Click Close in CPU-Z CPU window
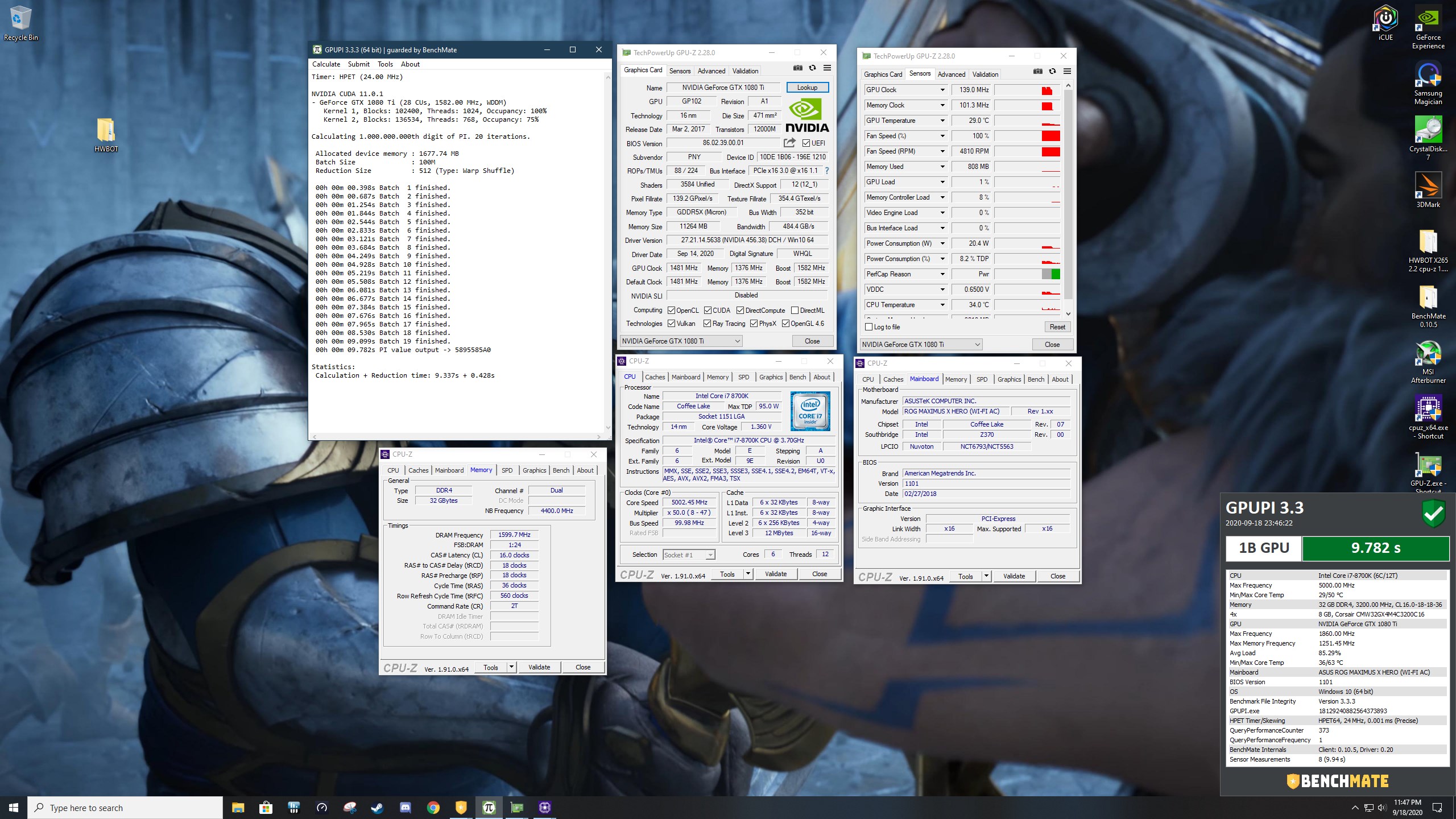 (x=820, y=574)
